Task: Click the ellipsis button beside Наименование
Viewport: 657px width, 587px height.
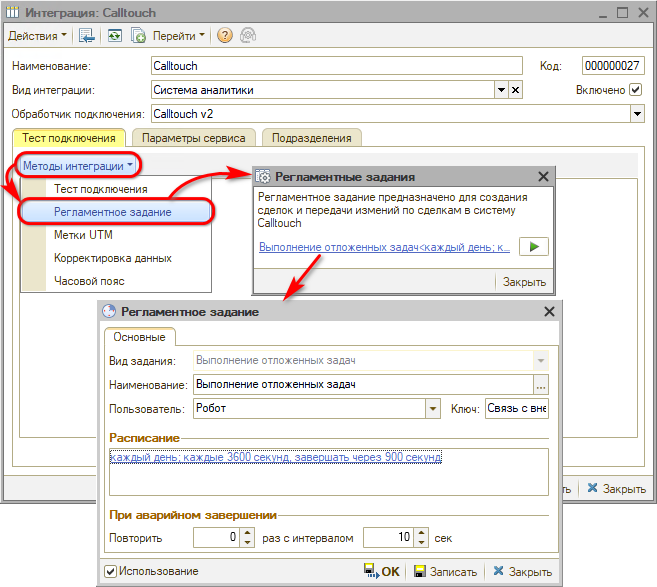Action: tap(541, 385)
